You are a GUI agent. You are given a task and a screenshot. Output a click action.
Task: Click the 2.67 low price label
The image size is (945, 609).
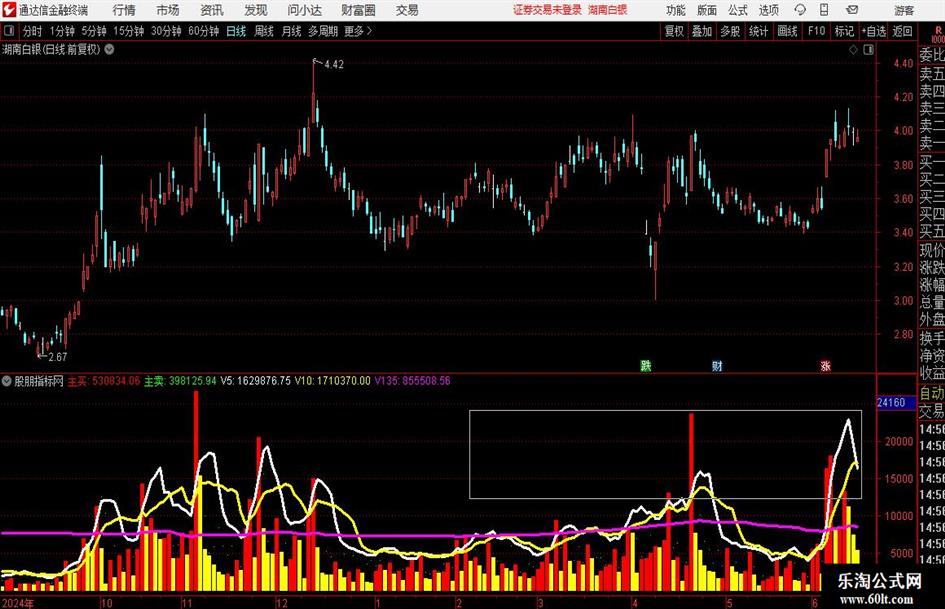[58, 357]
